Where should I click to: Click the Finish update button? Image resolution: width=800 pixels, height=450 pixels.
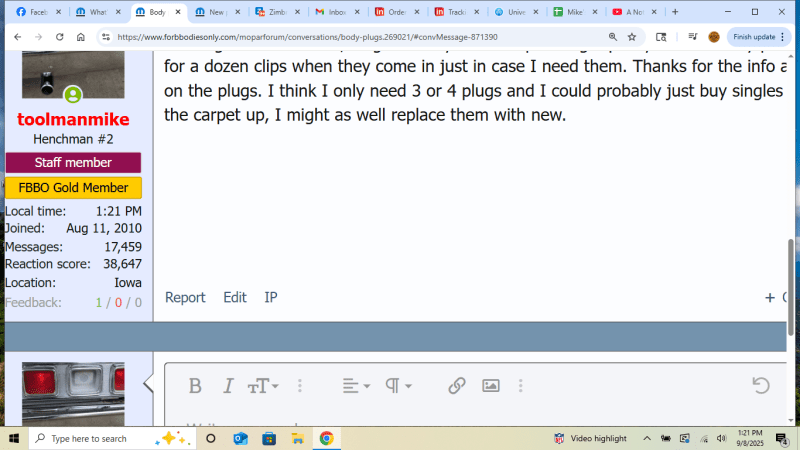point(755,36)
